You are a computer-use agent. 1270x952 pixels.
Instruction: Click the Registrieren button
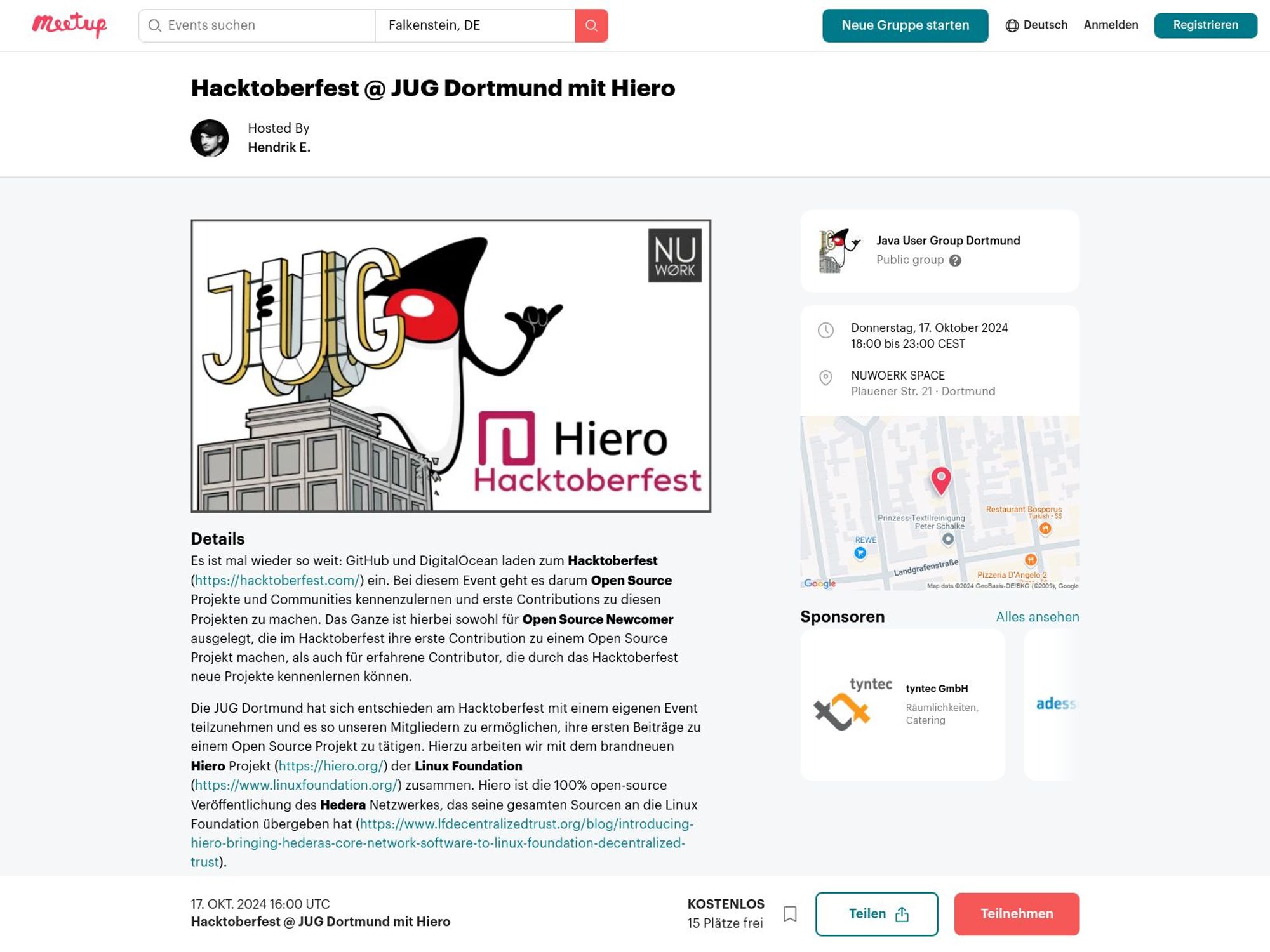pos(1205,25)
